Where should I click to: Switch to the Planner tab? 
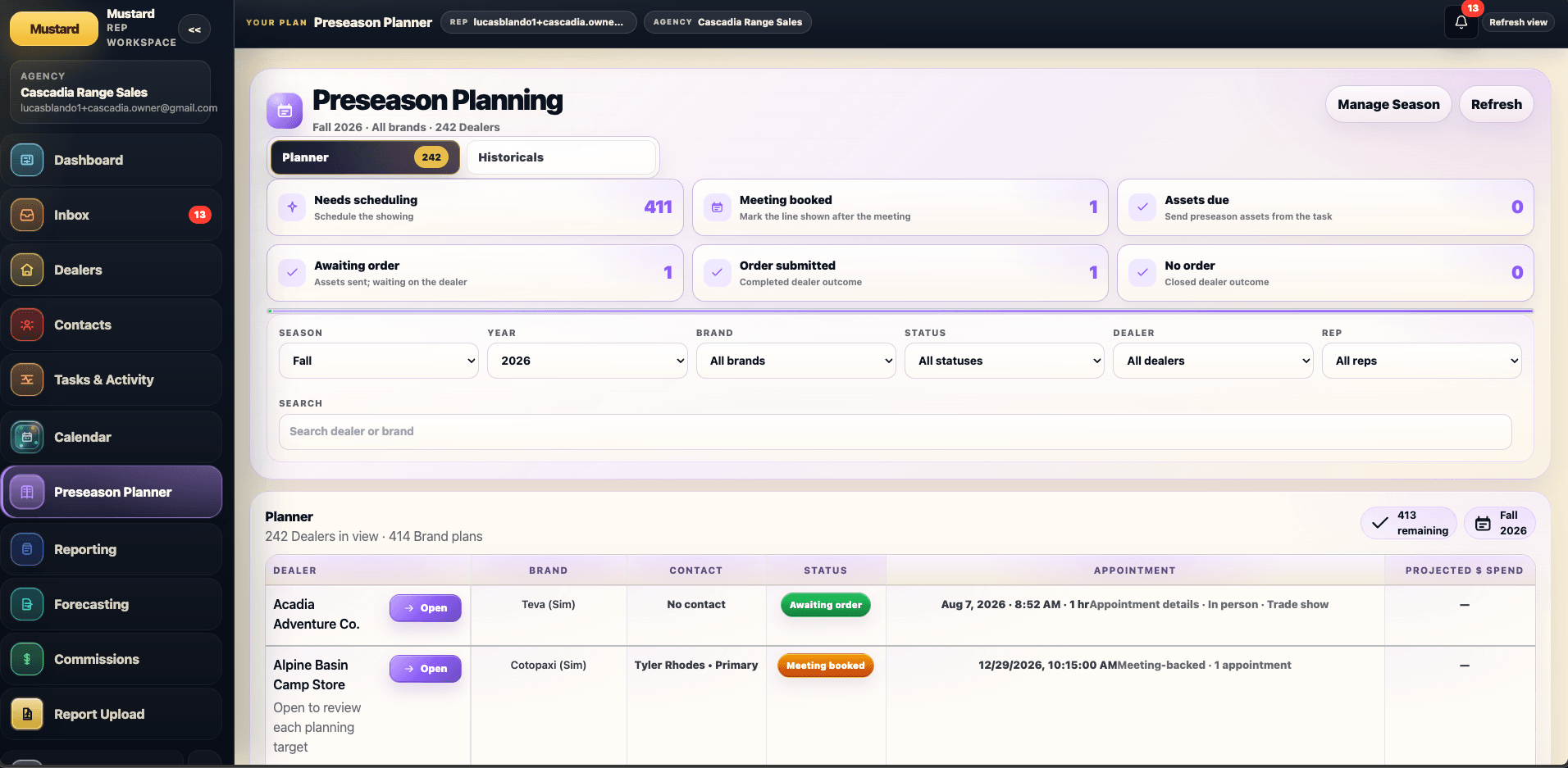[365, 157]
